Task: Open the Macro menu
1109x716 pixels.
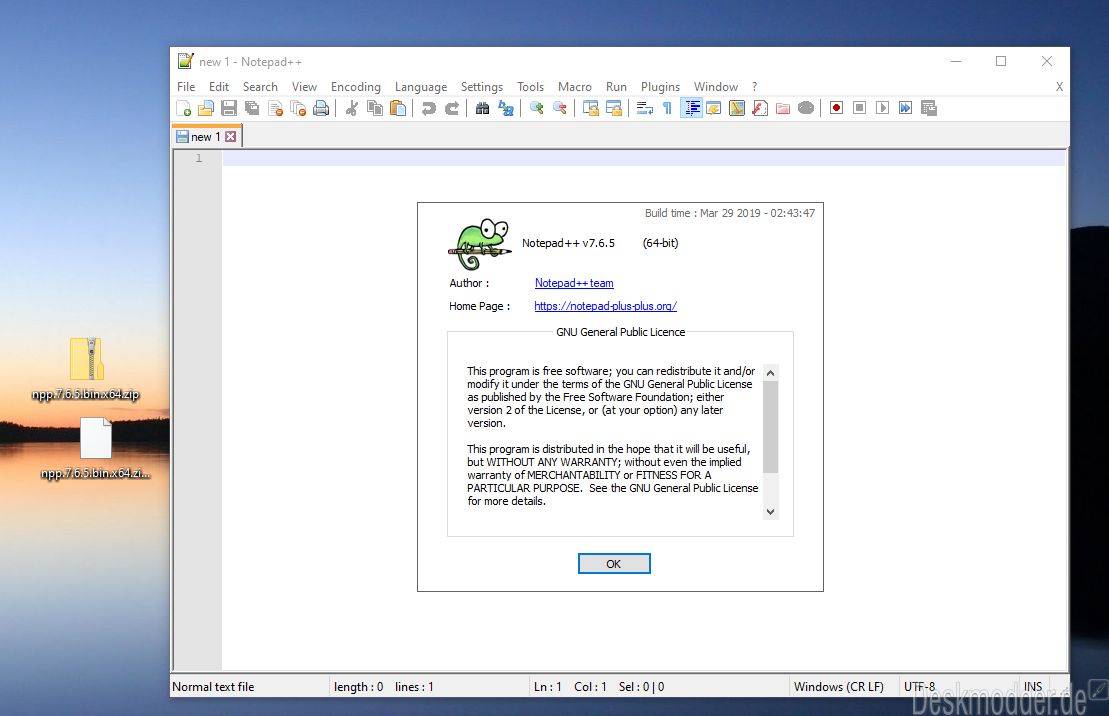Action: tap(575, 86)
